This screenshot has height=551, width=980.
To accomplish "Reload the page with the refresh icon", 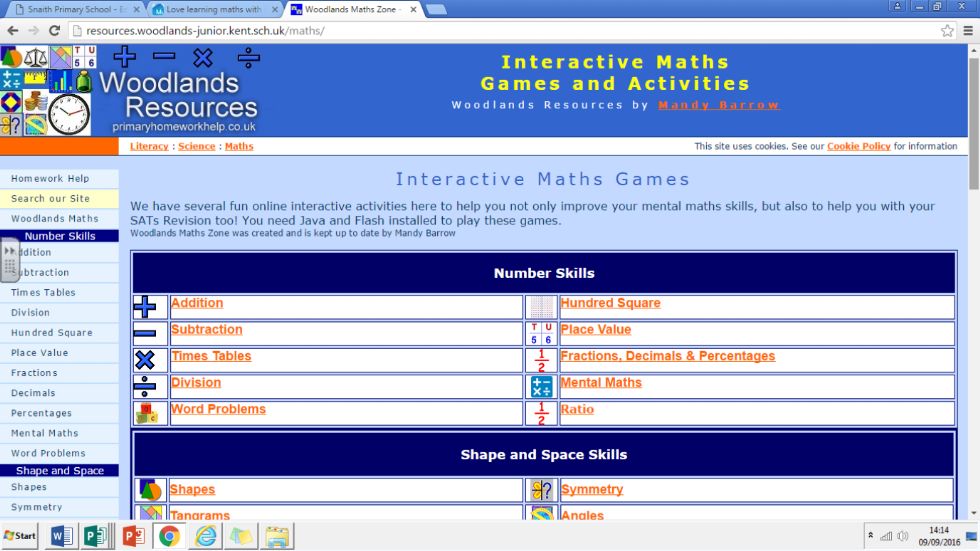I will 54,31.
